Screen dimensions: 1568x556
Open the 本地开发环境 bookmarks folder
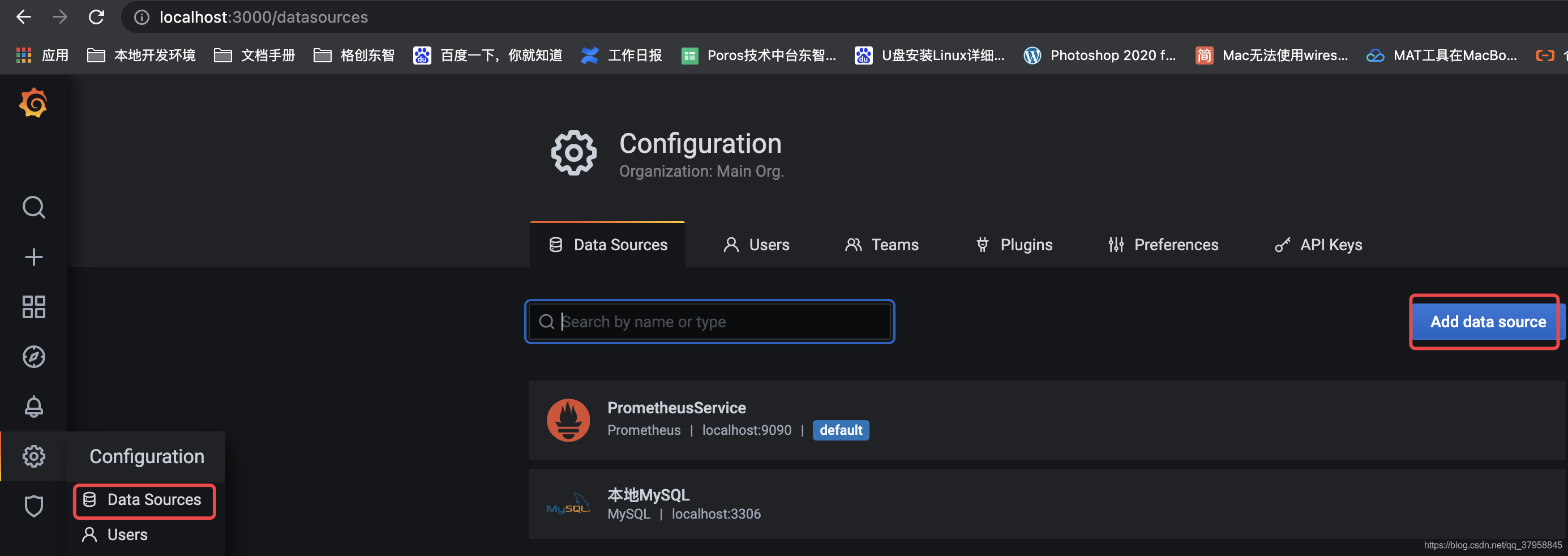141,55
